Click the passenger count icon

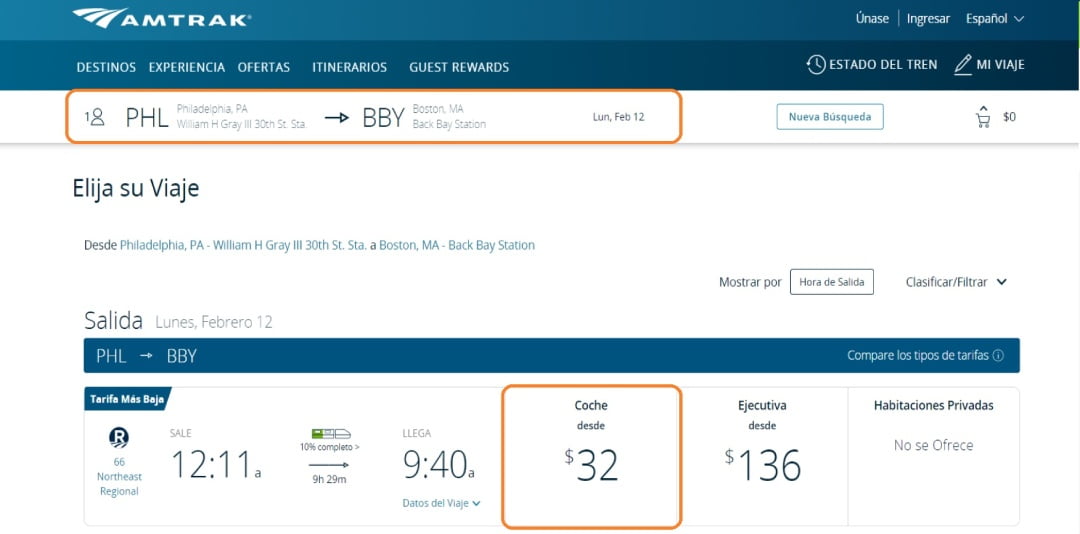click(x=97, y=117)
